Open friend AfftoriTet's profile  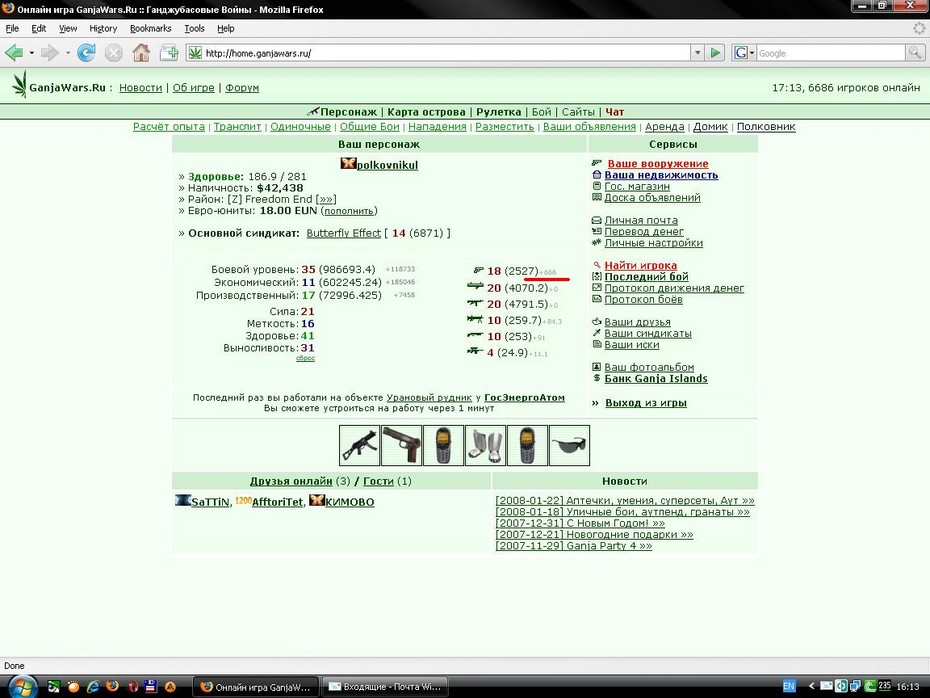277,502
